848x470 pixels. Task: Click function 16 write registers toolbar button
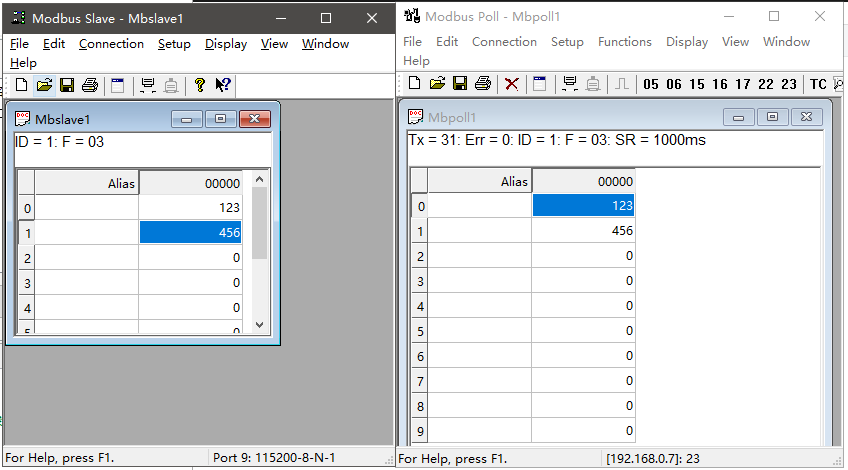pyautogui.click(x=720, y=84)
